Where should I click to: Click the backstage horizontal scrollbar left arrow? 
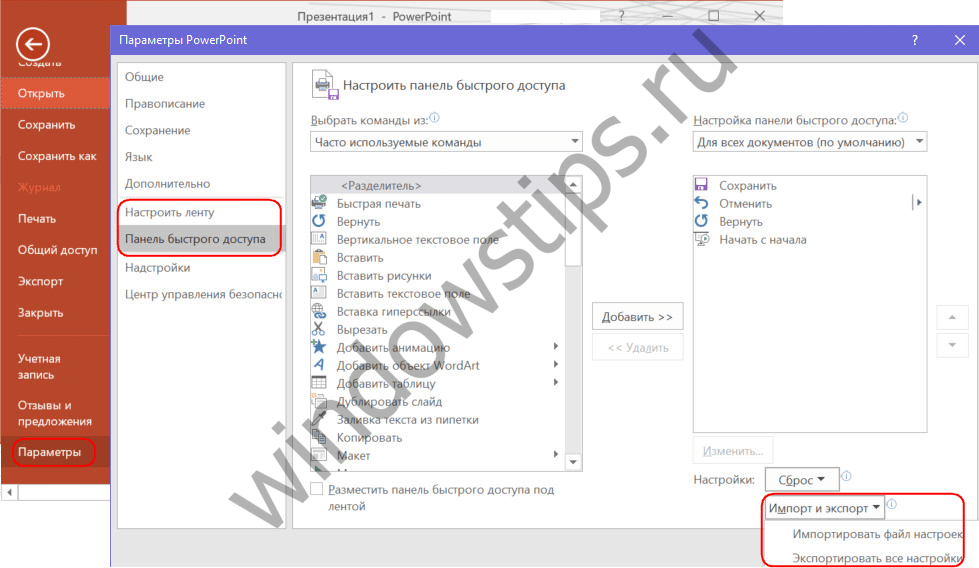click(9, 492)
